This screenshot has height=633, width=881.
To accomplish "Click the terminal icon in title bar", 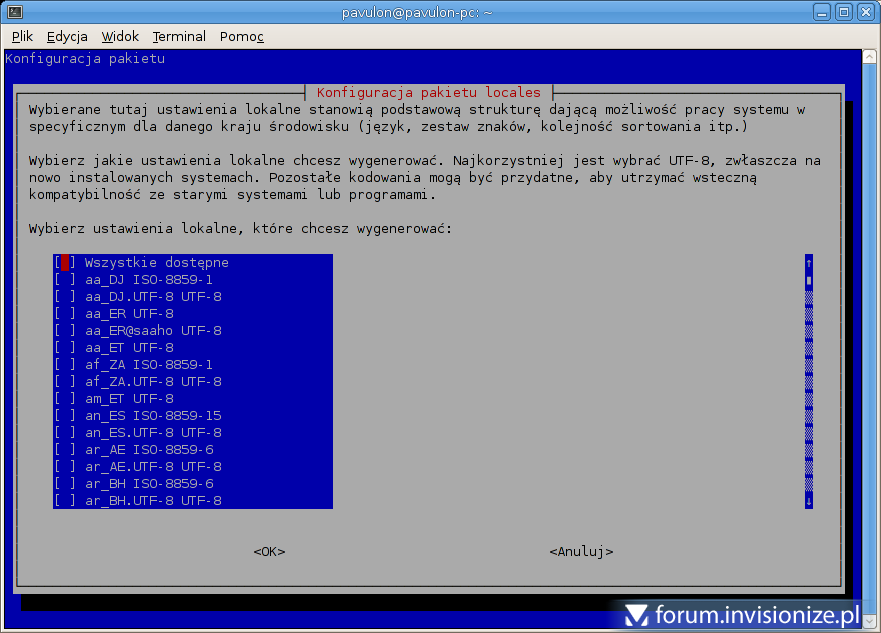I will (15, 12).
